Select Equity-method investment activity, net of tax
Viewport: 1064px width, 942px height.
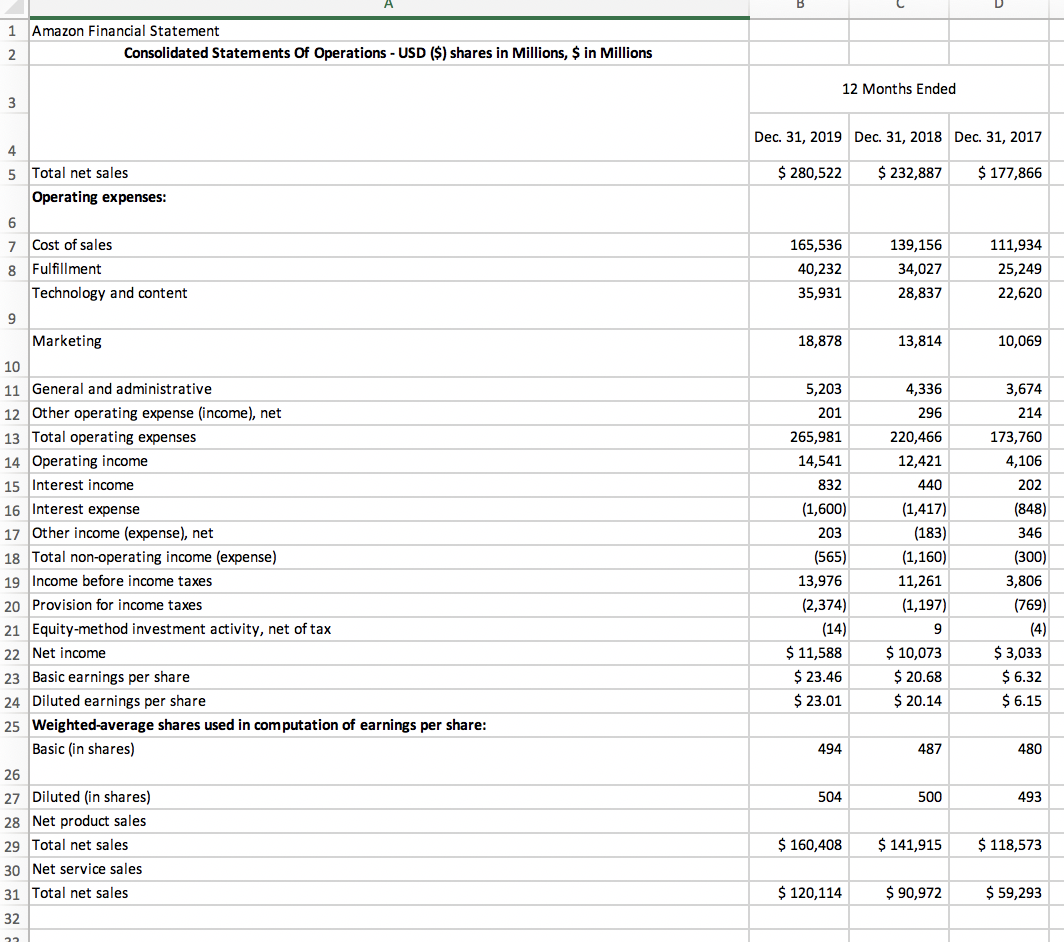coord(181,629)
